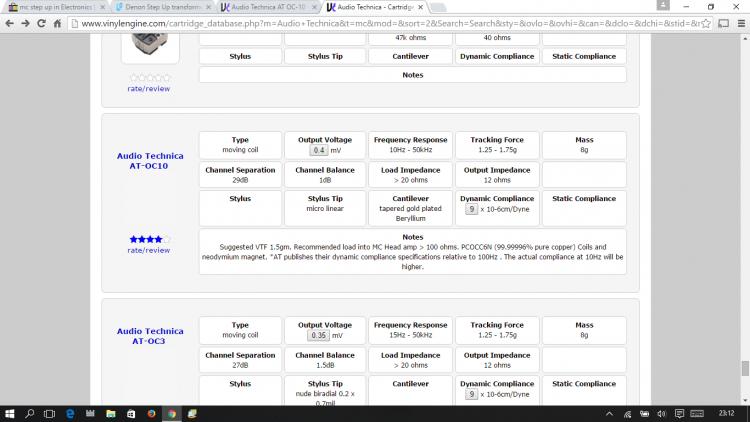Click the page vertical scrollbar thumb
This screenshot has width=750, height=422.
pos(745,368)
